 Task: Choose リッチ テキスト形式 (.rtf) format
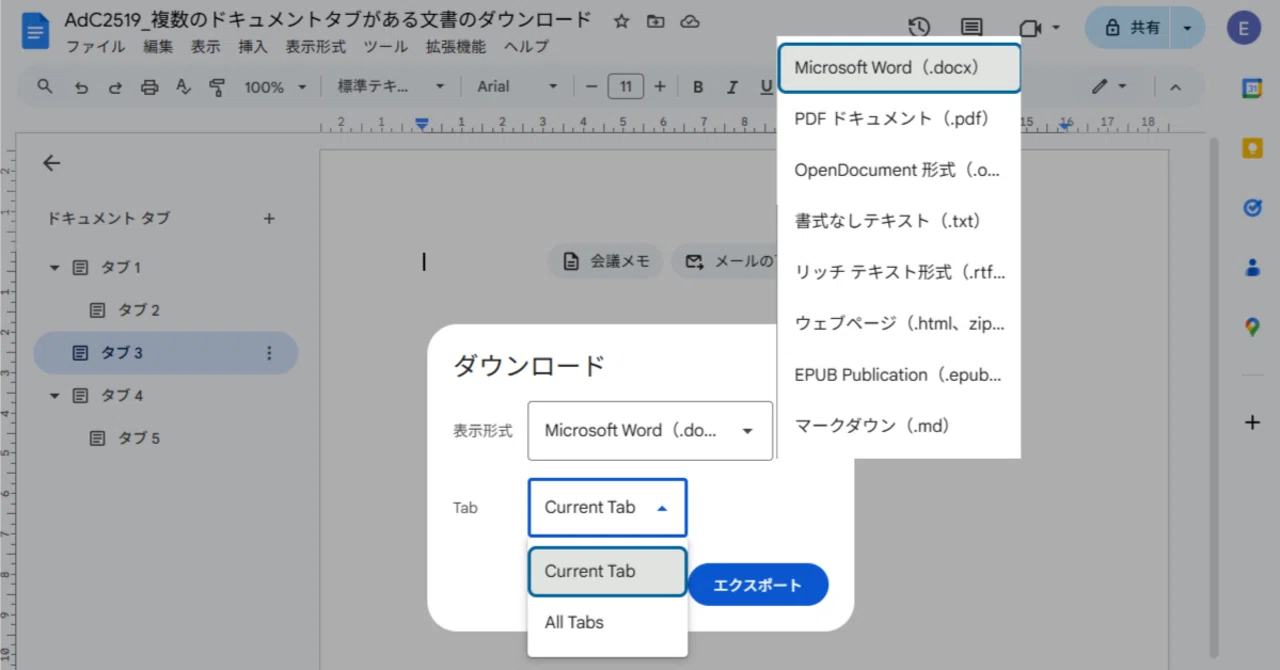[x=899, y=272]
